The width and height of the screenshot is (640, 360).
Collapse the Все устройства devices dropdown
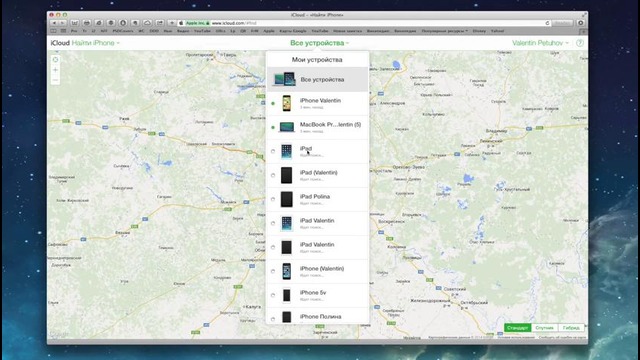(320, 43)
